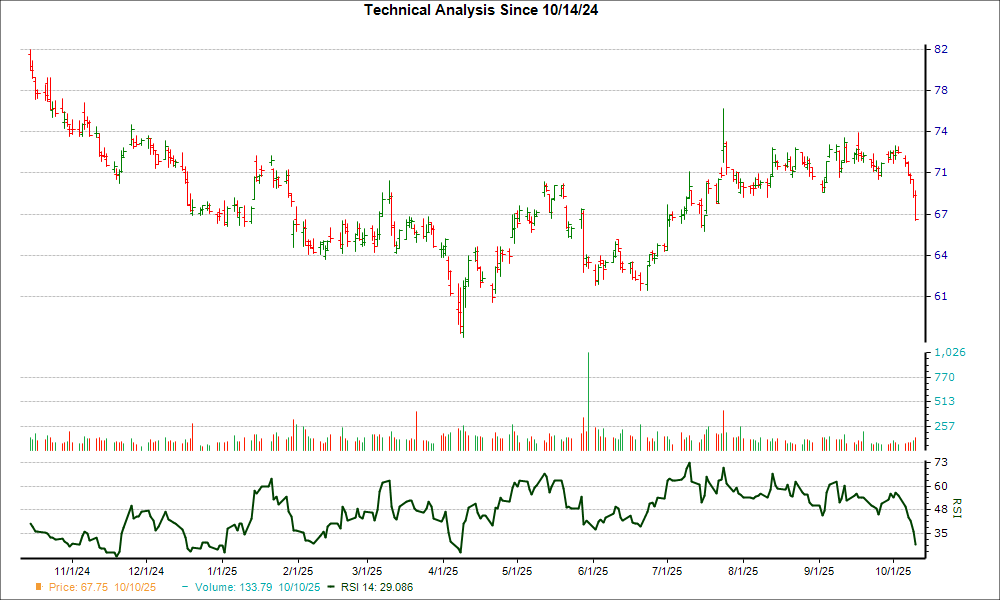The width and height of the screenshot is (1000, 600).
Task: Click the 73 RSI scale value
Action: click(x=941, y=463)
